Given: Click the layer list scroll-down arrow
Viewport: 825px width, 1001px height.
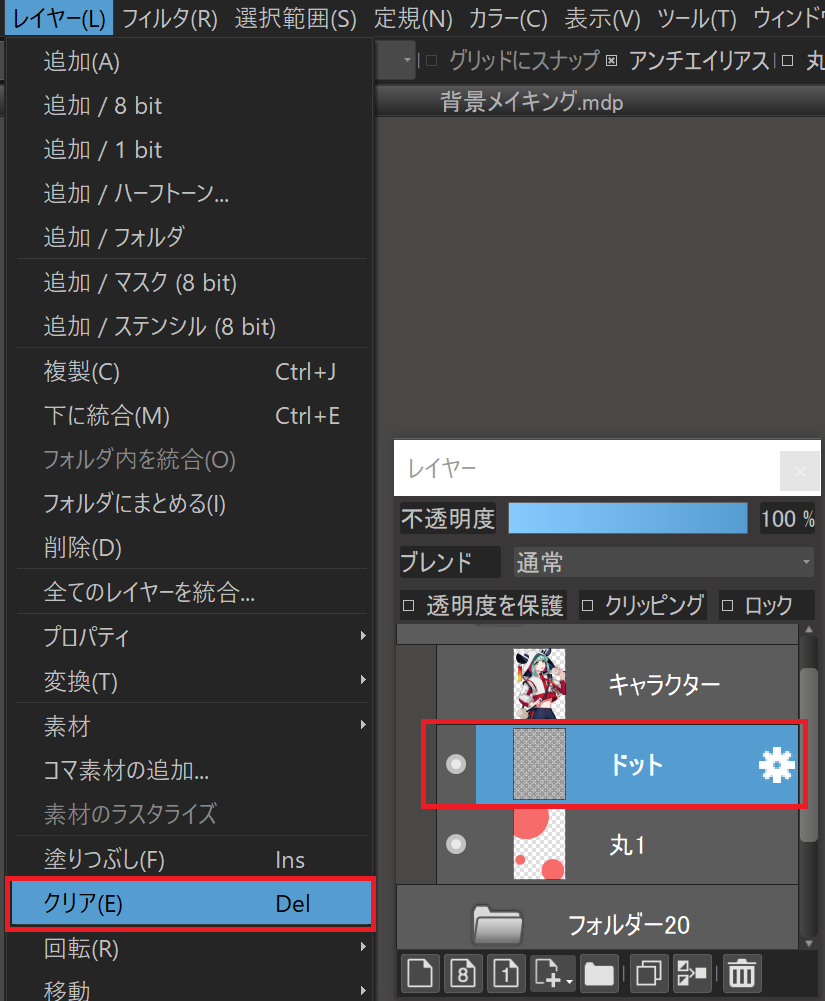Looking at the screenshot, I should pos(809,942).
